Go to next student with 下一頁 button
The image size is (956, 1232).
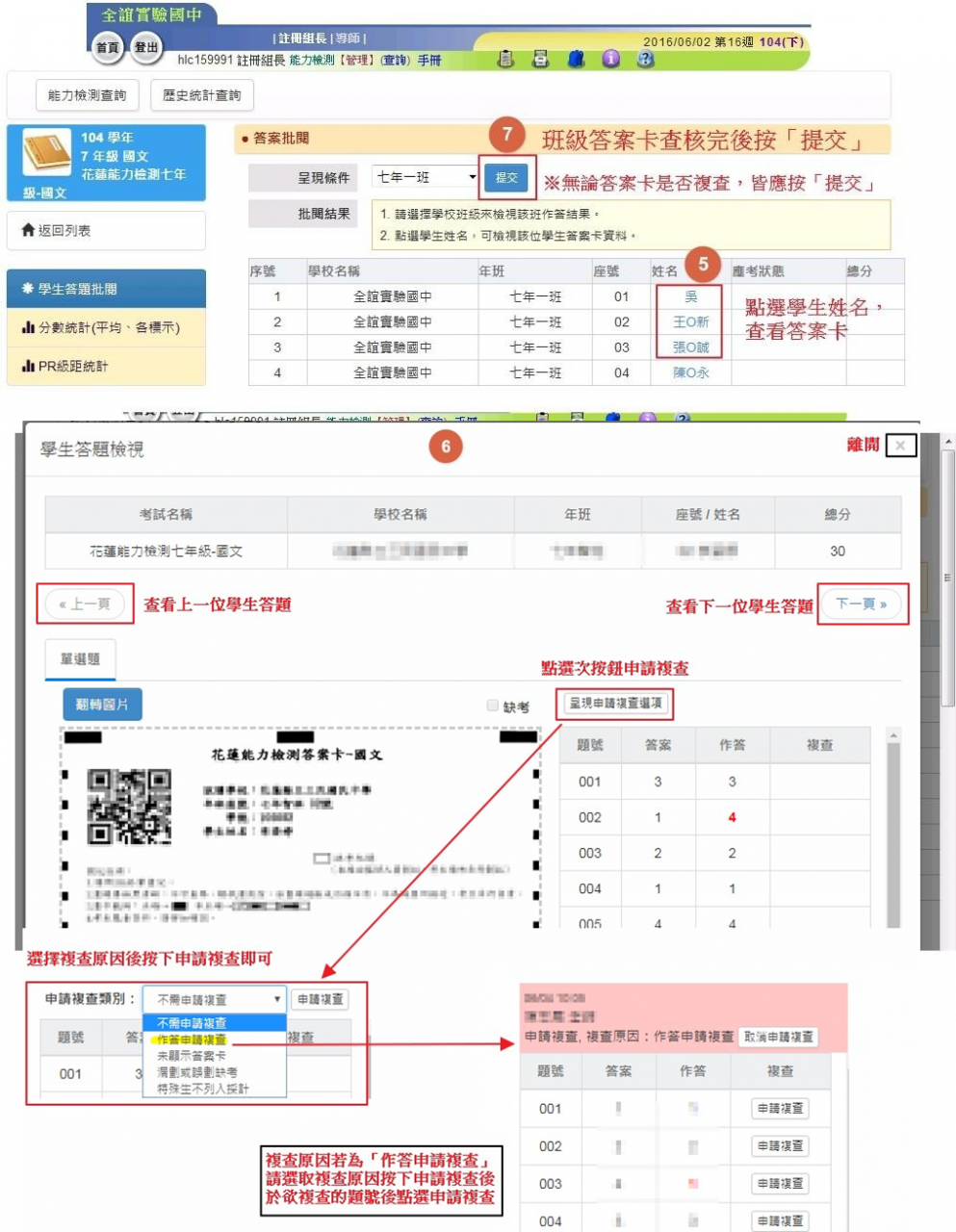861,603
